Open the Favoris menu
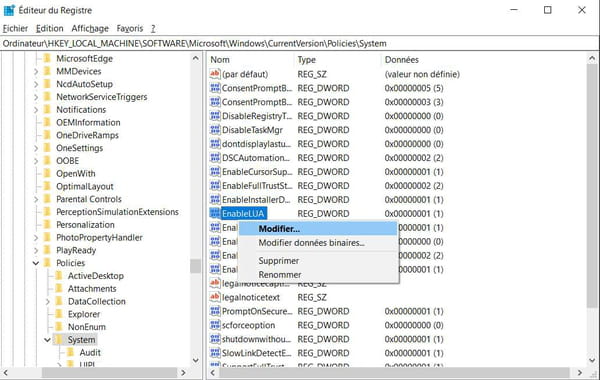The height and width of the screenshot is (380, 600). click(x=130, y=29)
